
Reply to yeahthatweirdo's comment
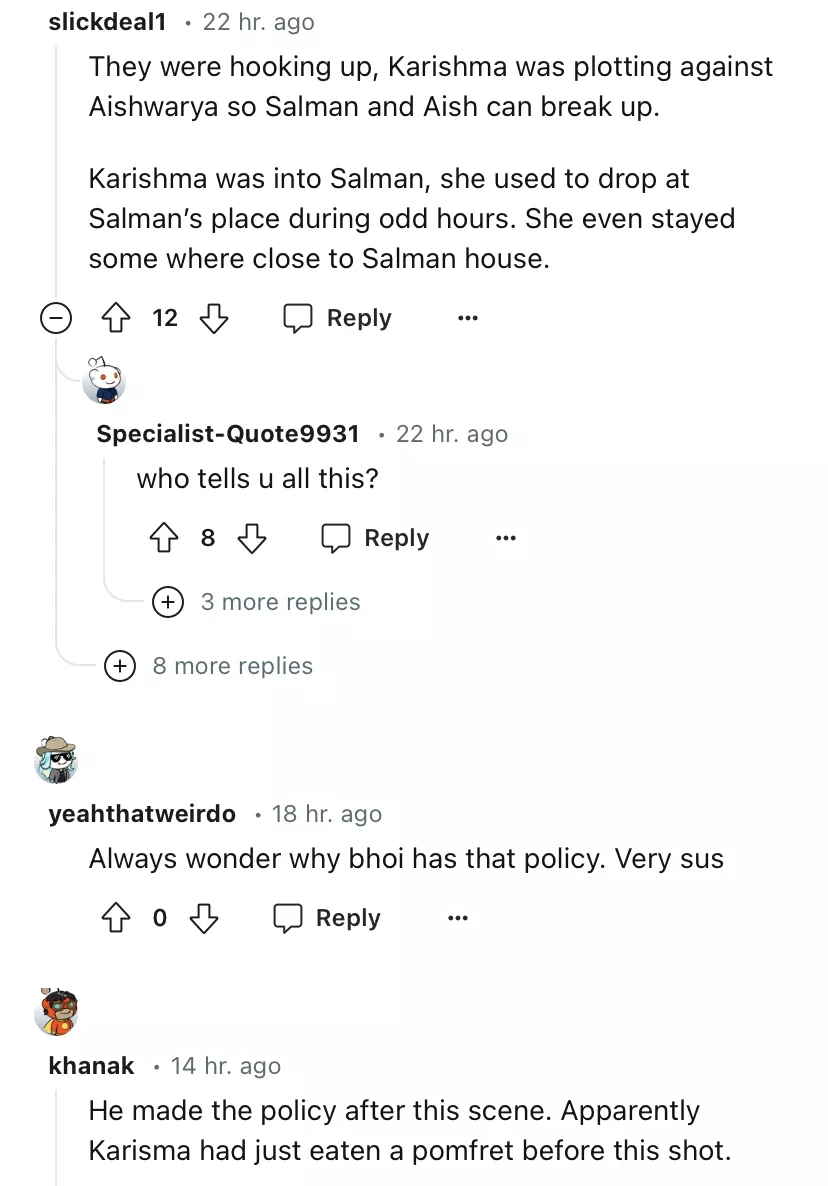327,919
